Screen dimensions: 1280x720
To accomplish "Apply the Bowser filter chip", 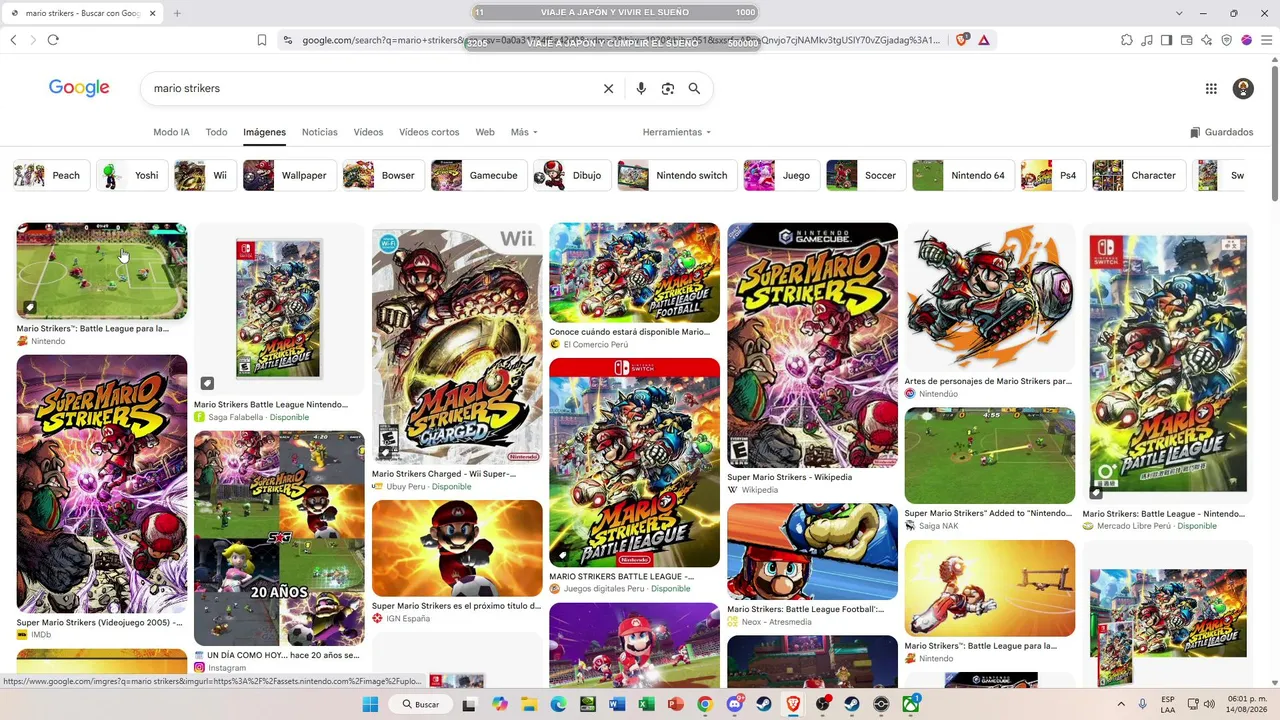I will (383, 175).
